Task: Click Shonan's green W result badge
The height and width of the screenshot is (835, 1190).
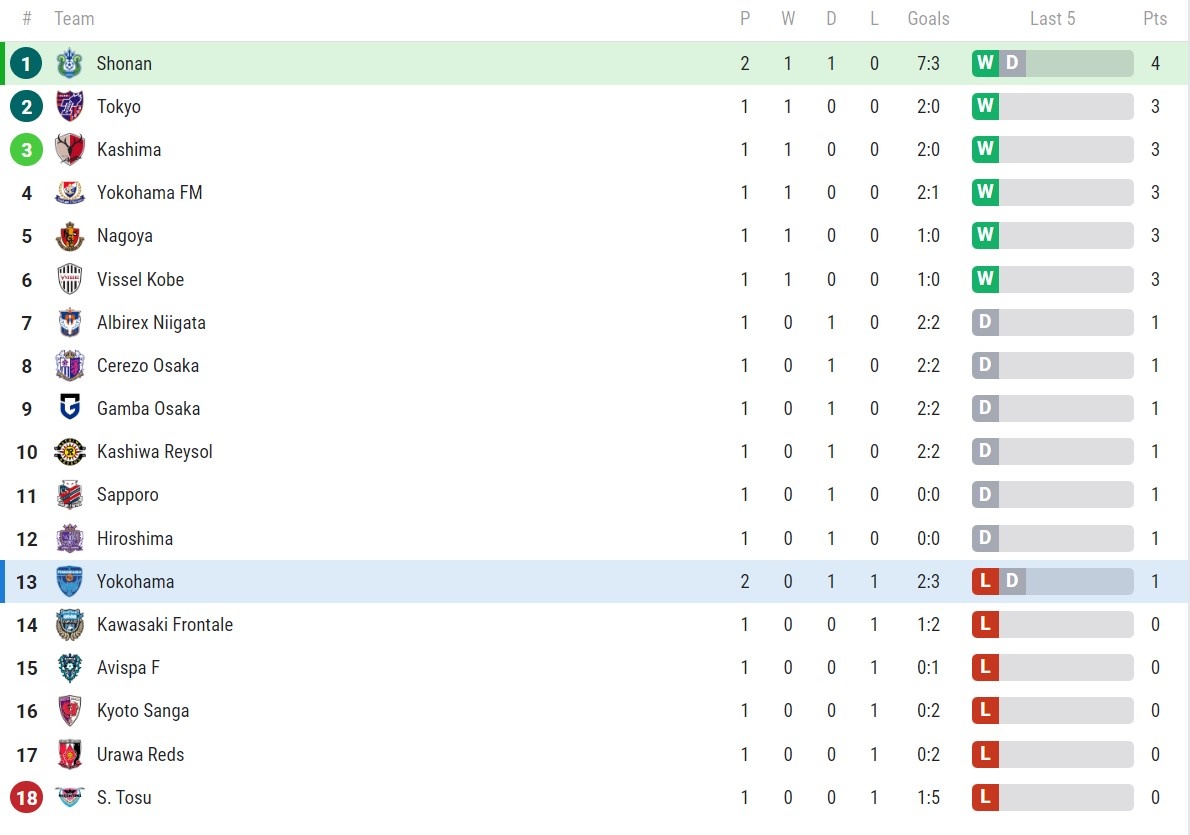Action: [x=985, y=63]
